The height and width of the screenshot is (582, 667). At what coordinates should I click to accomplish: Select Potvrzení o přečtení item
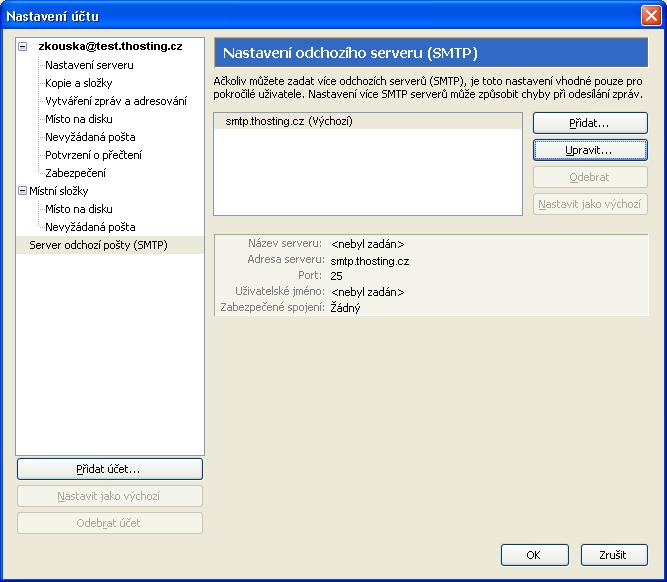tap(93, 155)
